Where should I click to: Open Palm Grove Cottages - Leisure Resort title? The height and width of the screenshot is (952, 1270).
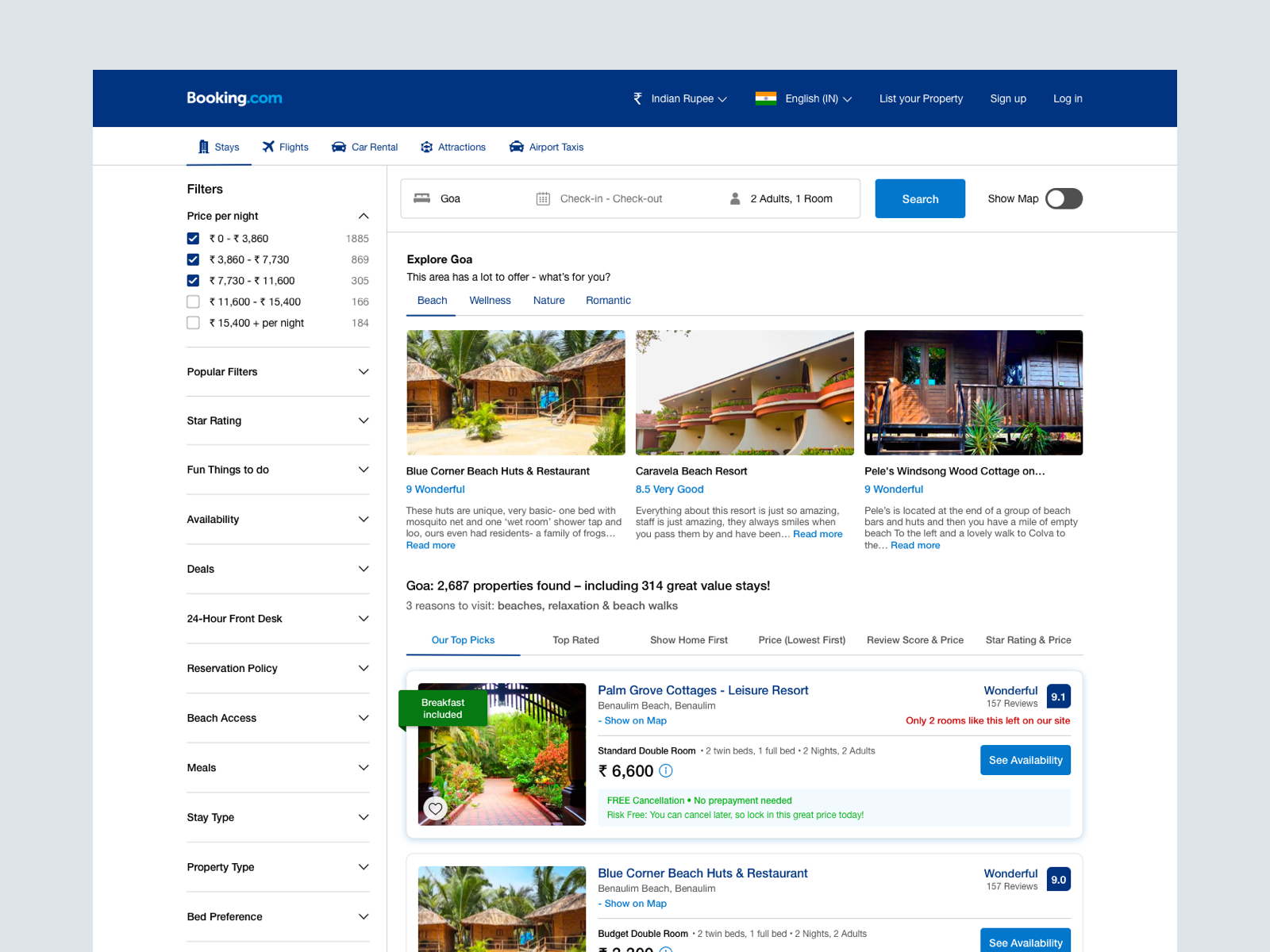pos(703,690)
